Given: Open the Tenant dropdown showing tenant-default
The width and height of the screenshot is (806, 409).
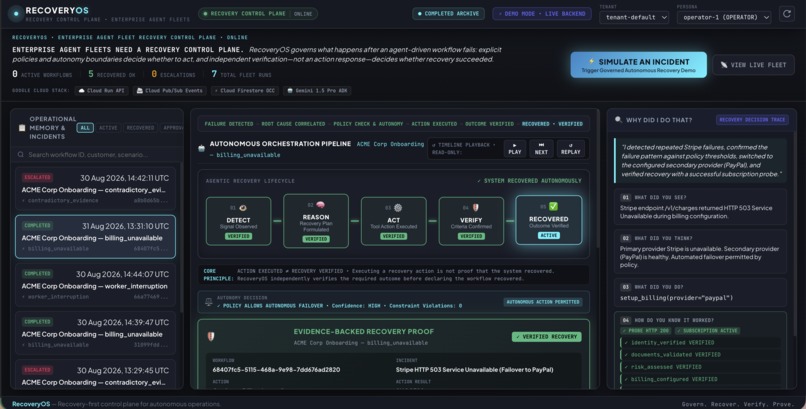Looking at the screenshot, I should pos(634,17).
